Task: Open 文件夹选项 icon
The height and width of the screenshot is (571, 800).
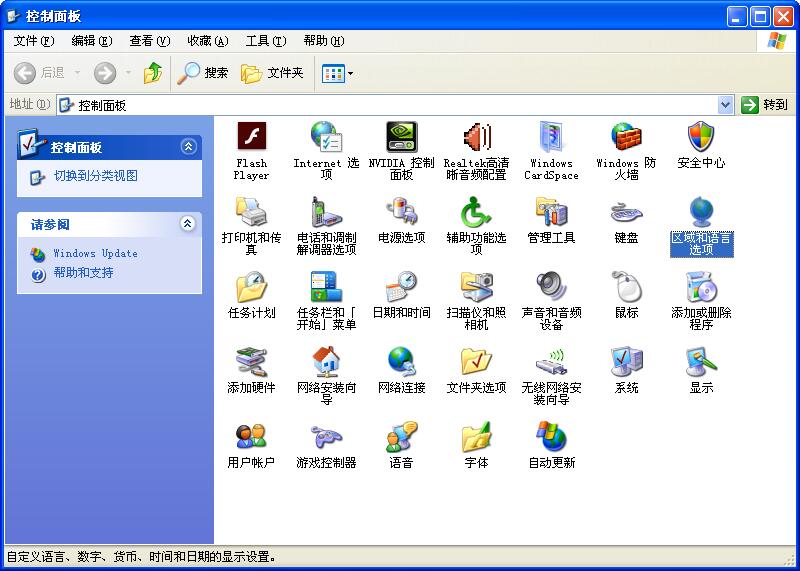Action: click(476, 361)
